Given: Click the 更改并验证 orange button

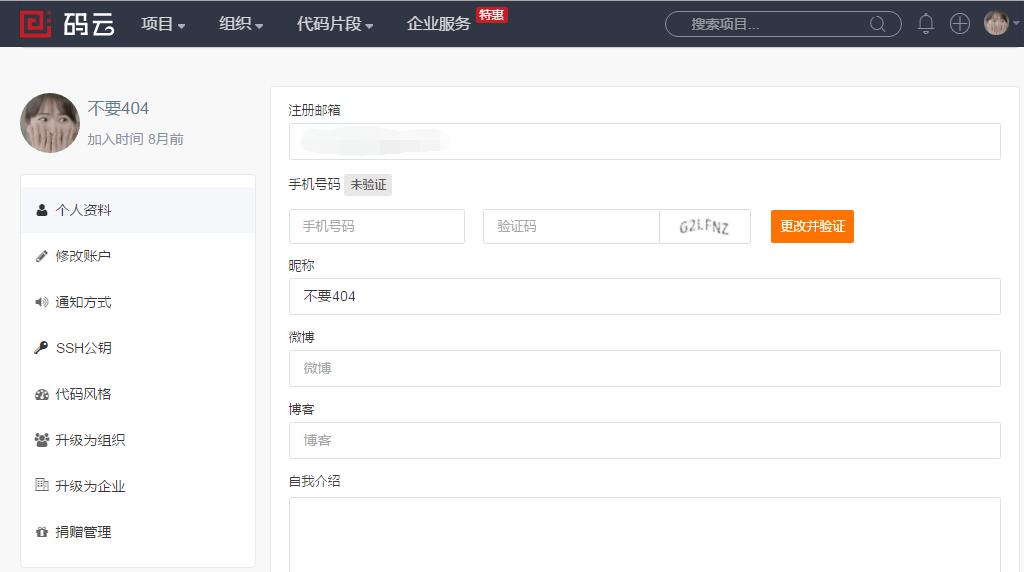Looking at the screenshot, I should tap(812, 226).
